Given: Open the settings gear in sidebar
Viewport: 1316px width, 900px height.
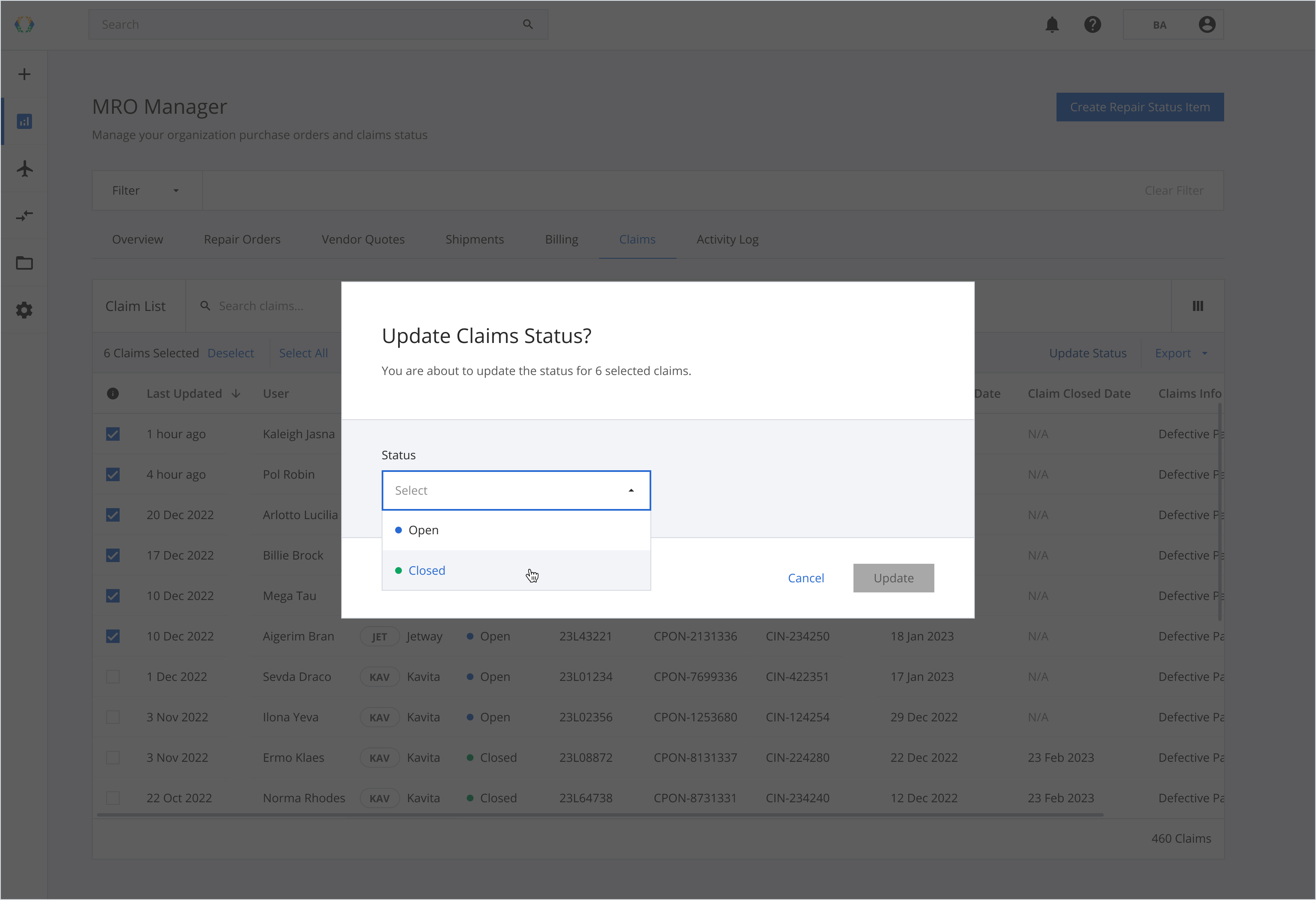Looking at the screenshot, I should click(x=24, y=310).
